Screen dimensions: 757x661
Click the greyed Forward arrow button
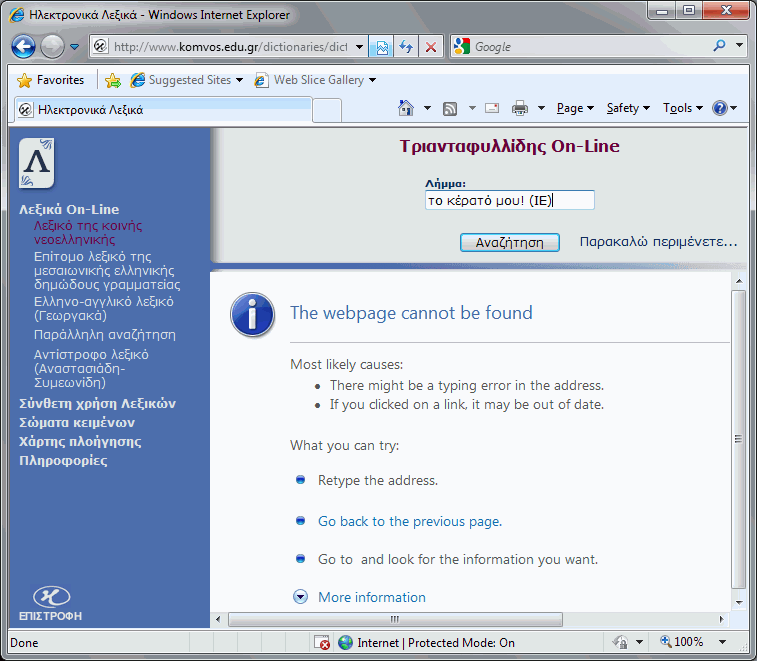(x=52, y=47)
